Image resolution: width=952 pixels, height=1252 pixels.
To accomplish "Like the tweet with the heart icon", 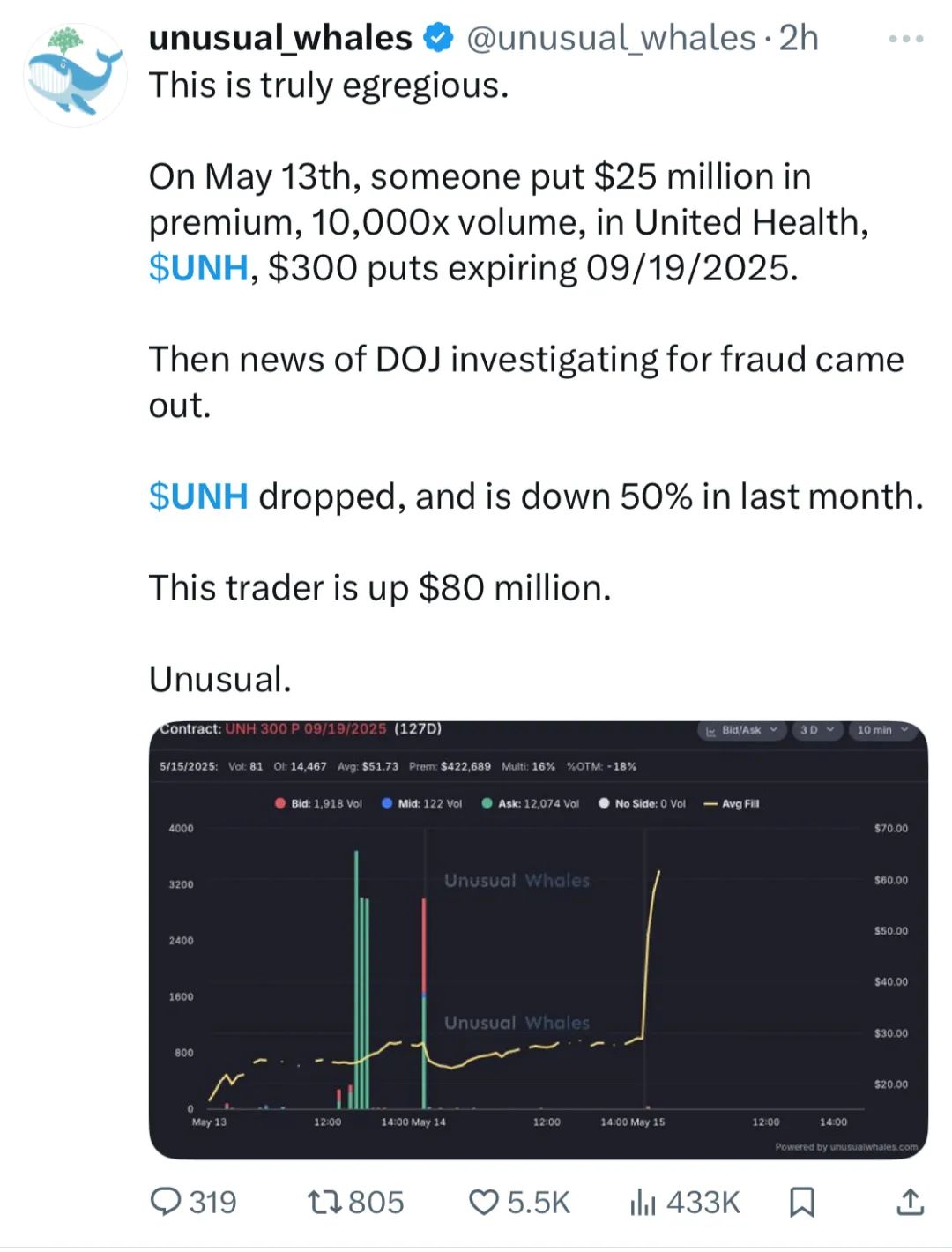I will (x=483, y=1202).
